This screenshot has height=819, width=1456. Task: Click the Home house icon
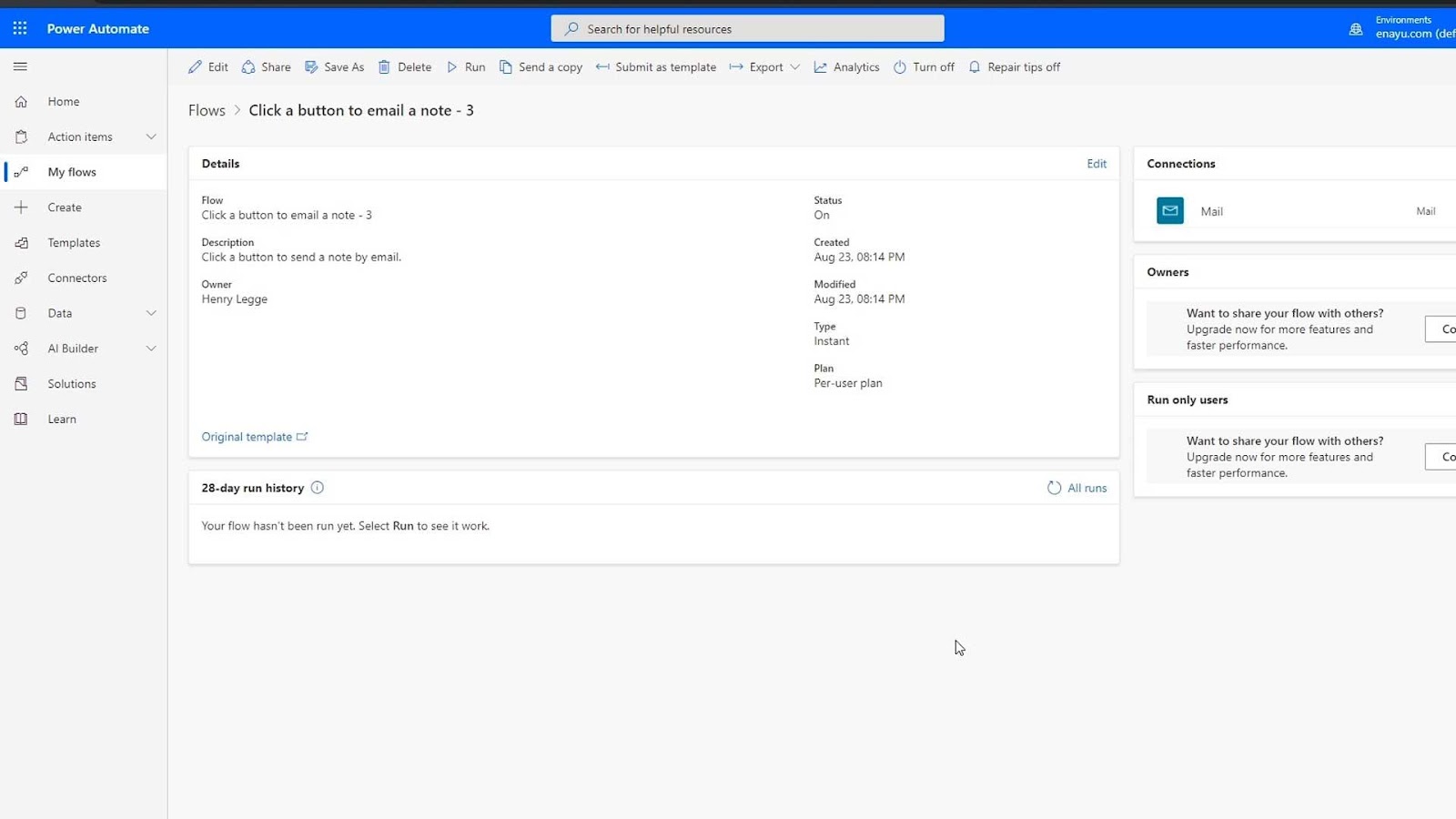[x=21, y=102]
